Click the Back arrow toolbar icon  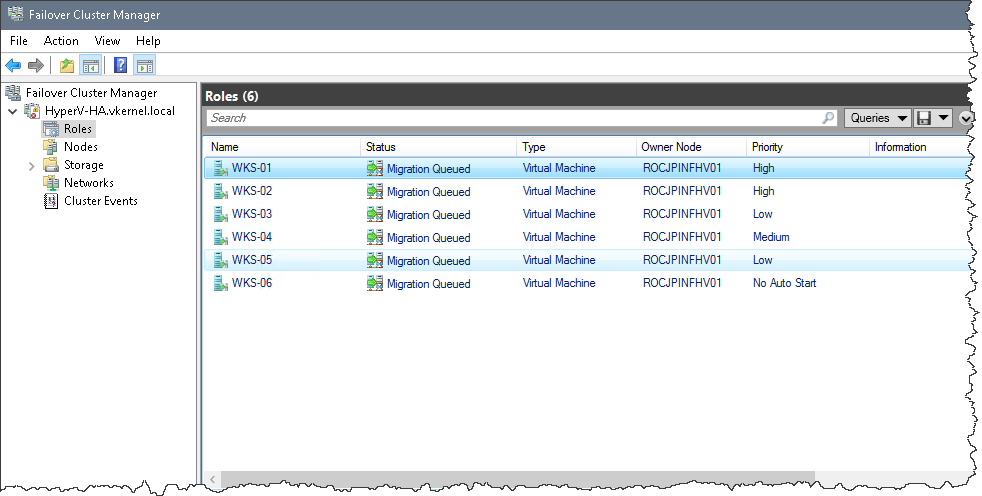point(13,65)
